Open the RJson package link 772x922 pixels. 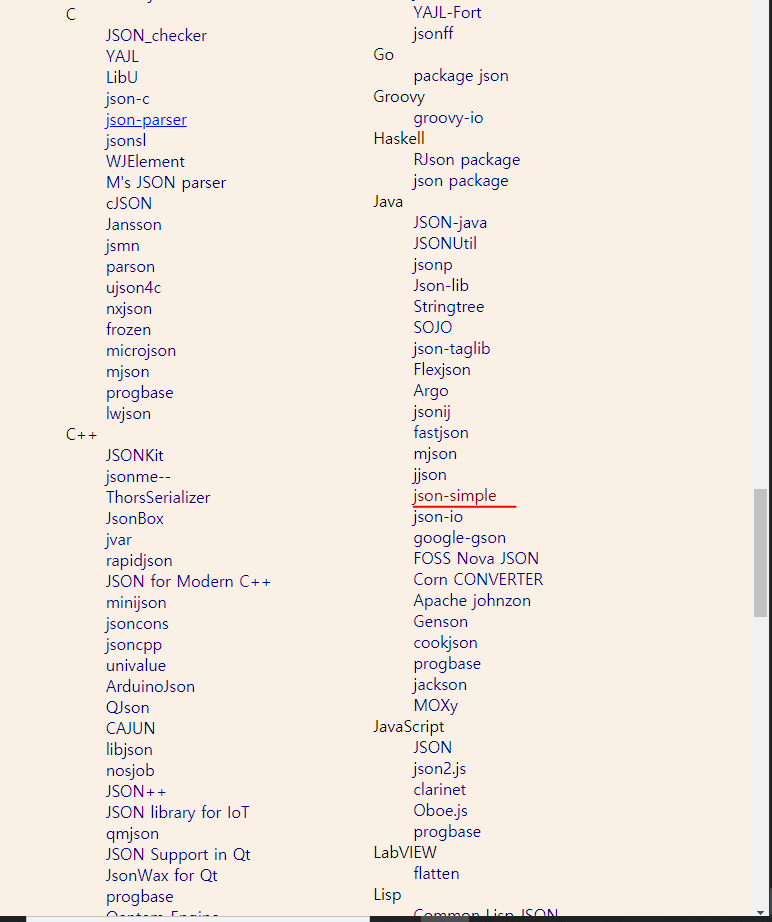[x=467, y=160]
